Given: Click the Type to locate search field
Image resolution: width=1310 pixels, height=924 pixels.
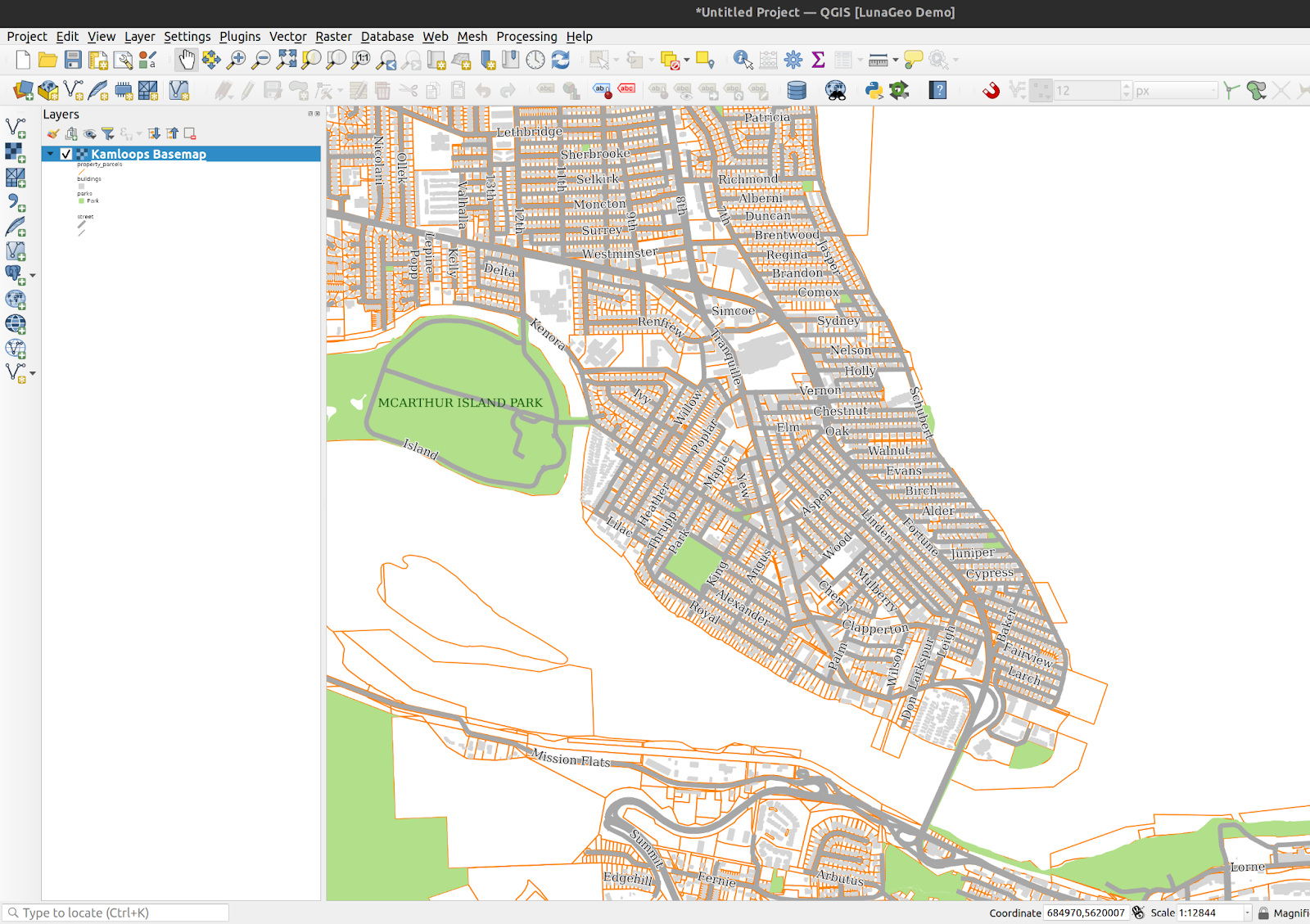Looking at the screenshot, I should coord(115,912).
